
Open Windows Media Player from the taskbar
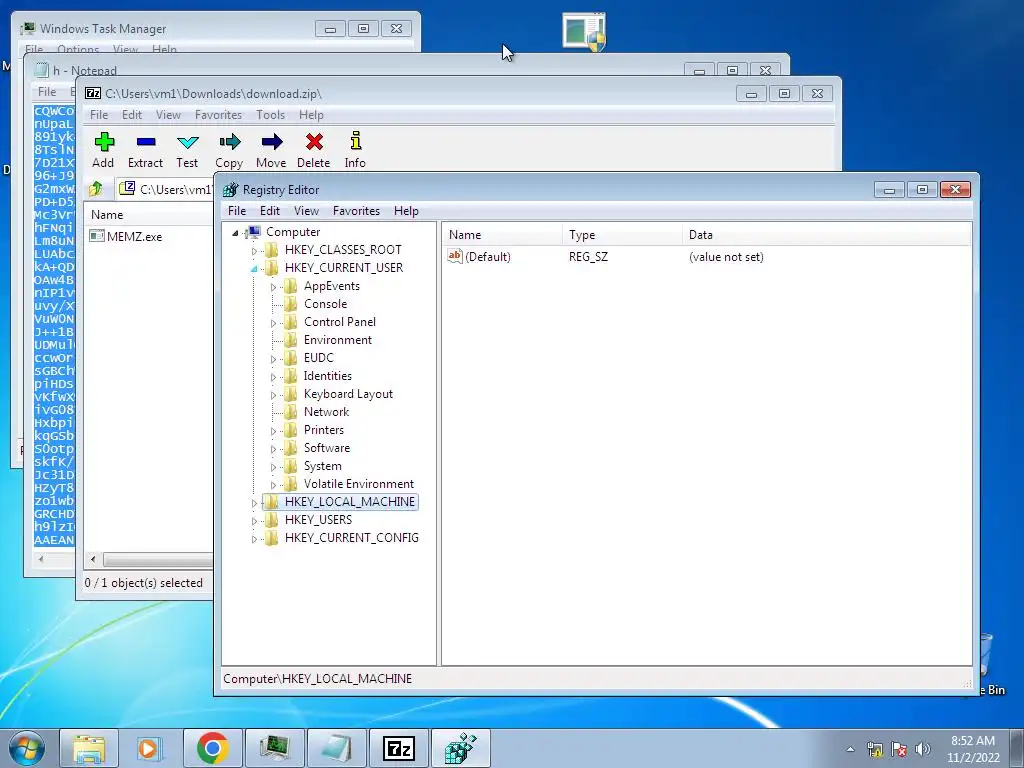[x=149, y=748]
